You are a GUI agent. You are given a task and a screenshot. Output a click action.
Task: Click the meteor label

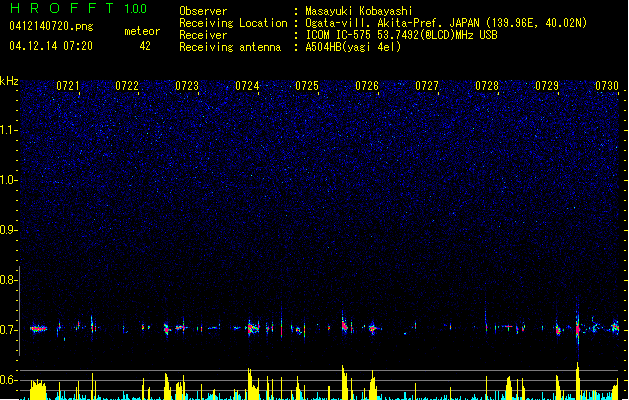(x=142, y=31)
